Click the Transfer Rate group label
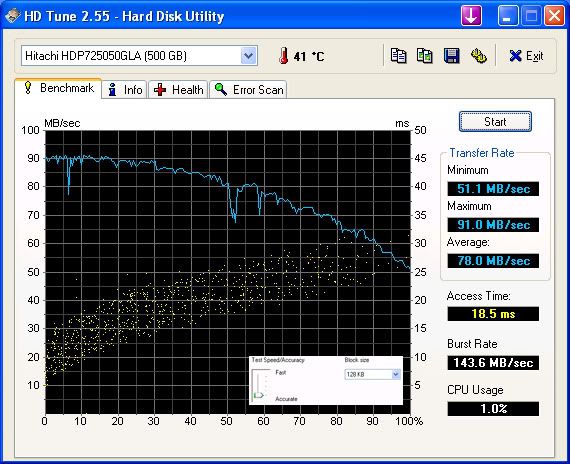 click(482, 153)
